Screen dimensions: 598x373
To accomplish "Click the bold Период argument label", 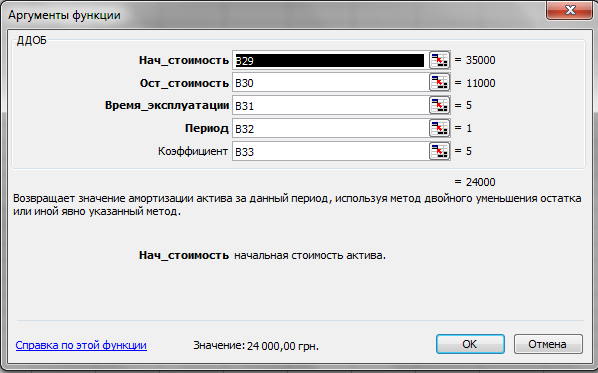I will tap(207, 129).
